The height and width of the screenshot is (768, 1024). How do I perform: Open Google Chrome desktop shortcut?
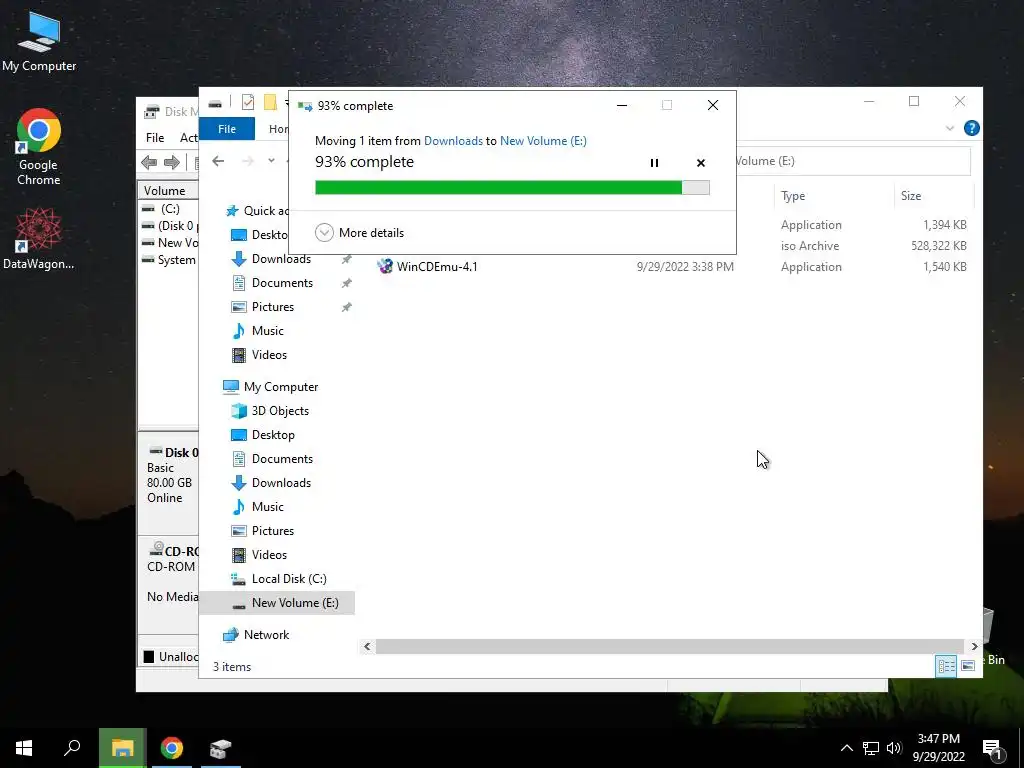tap(39, 148)
